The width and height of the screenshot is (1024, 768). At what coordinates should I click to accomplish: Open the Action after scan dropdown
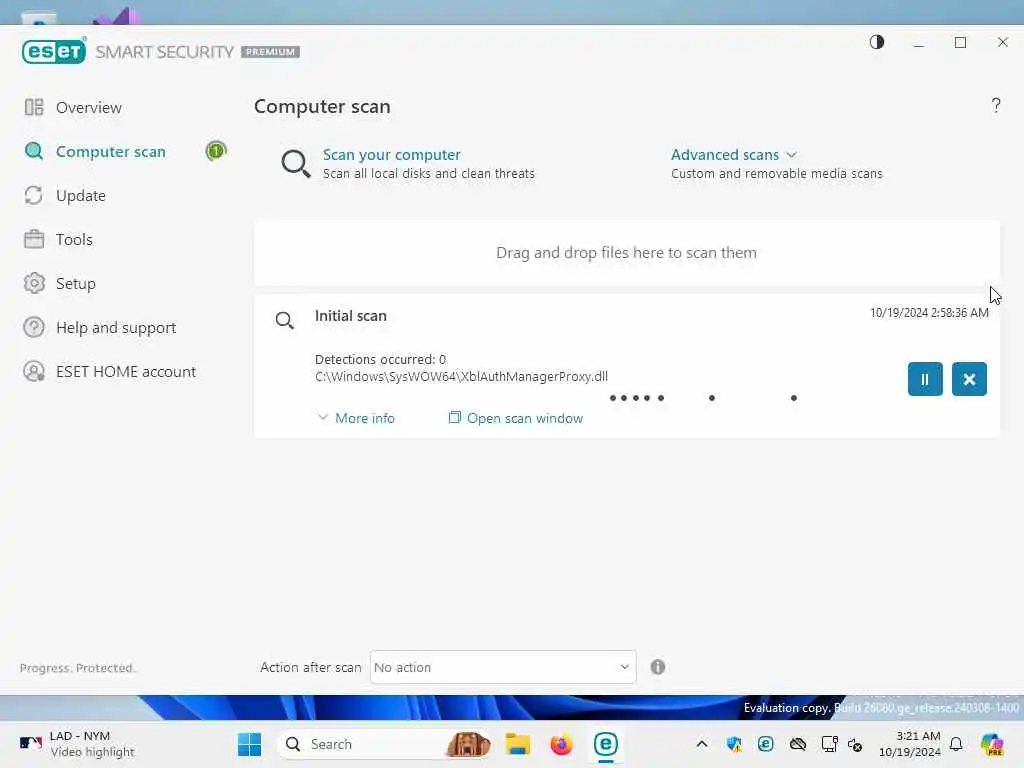503,667
